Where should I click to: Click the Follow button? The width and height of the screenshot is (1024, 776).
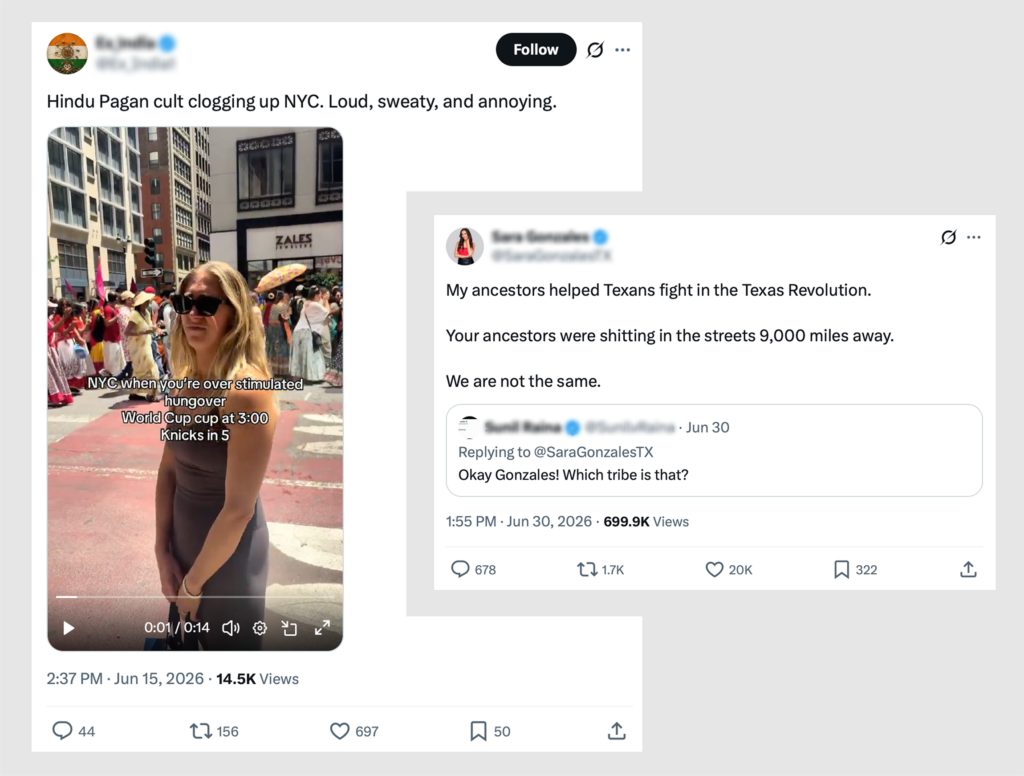coord(536,50)
